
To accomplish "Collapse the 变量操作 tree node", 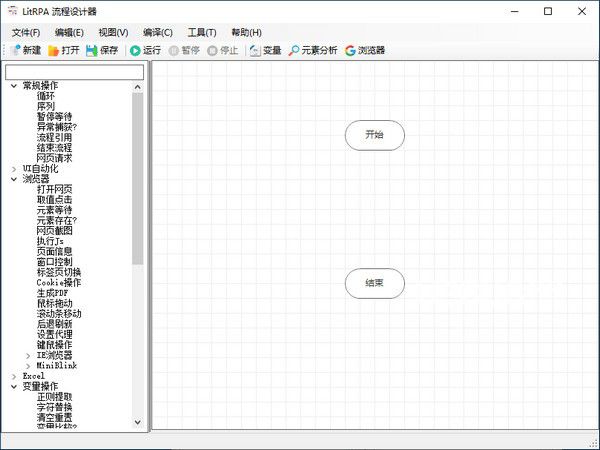I will pyautogui.click(x=14, y=386).
